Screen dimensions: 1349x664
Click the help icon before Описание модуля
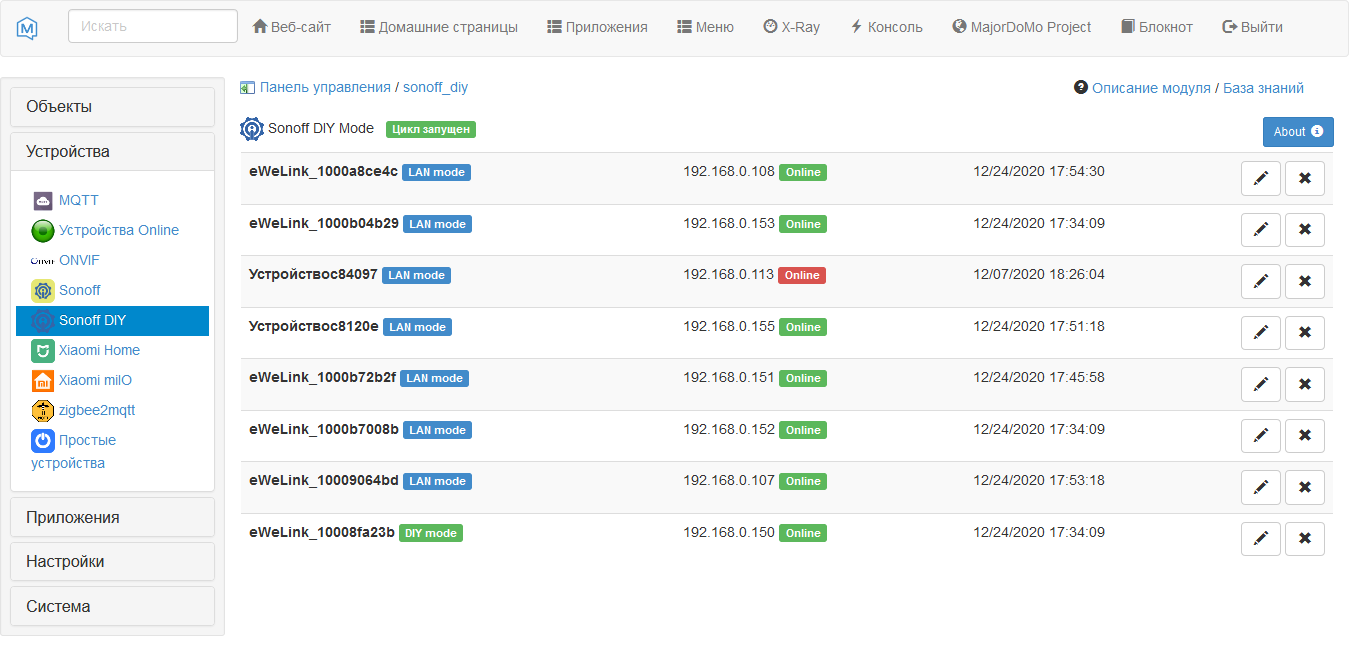(x=1079, y=88)
